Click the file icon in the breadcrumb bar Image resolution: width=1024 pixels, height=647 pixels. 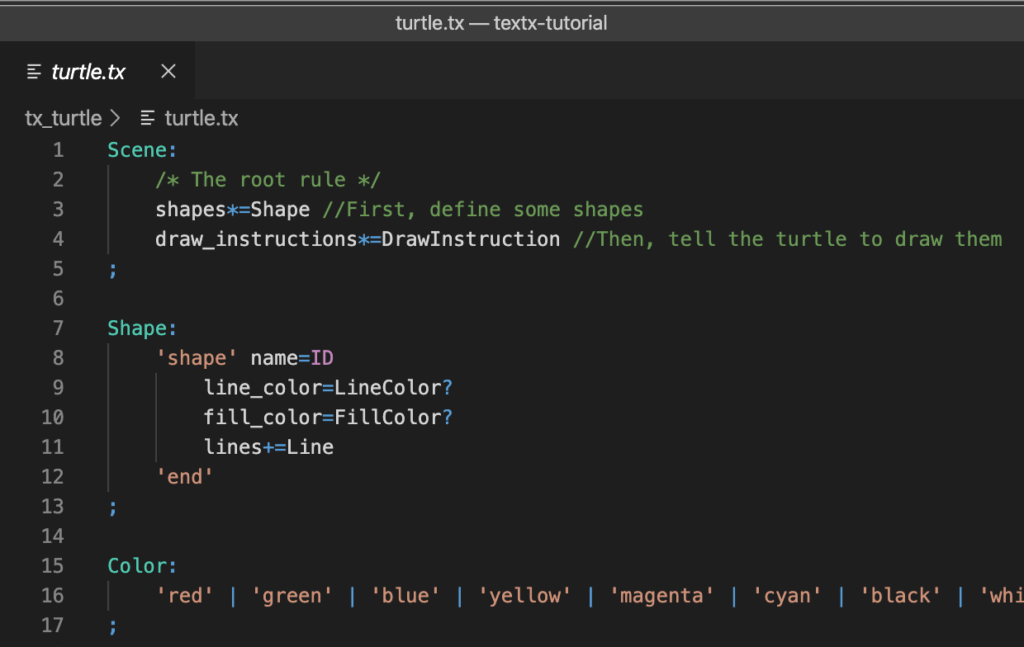tap(148, 118)
